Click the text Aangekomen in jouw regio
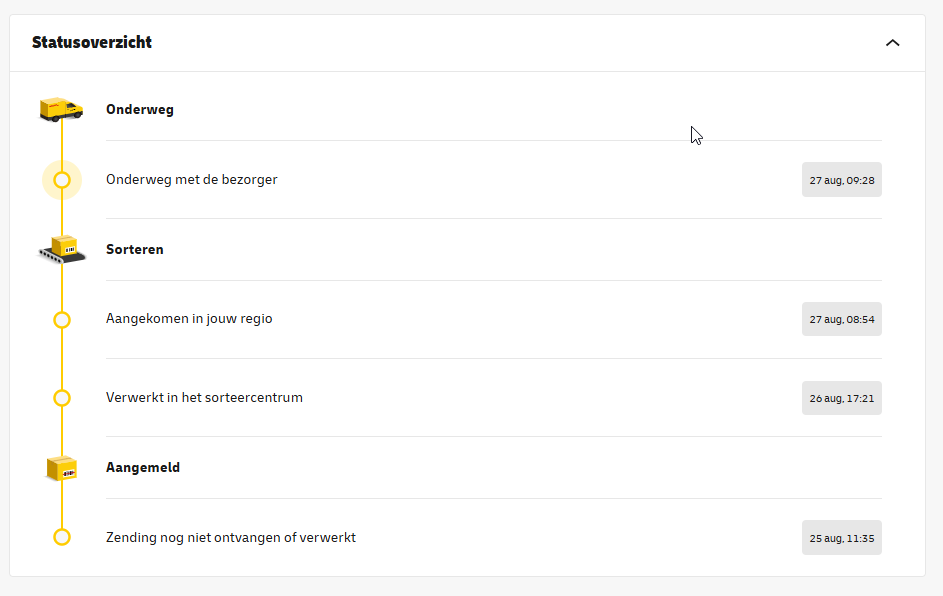Image resolution: width=943 pixels, height=596 pixels. tap(189, 319)
